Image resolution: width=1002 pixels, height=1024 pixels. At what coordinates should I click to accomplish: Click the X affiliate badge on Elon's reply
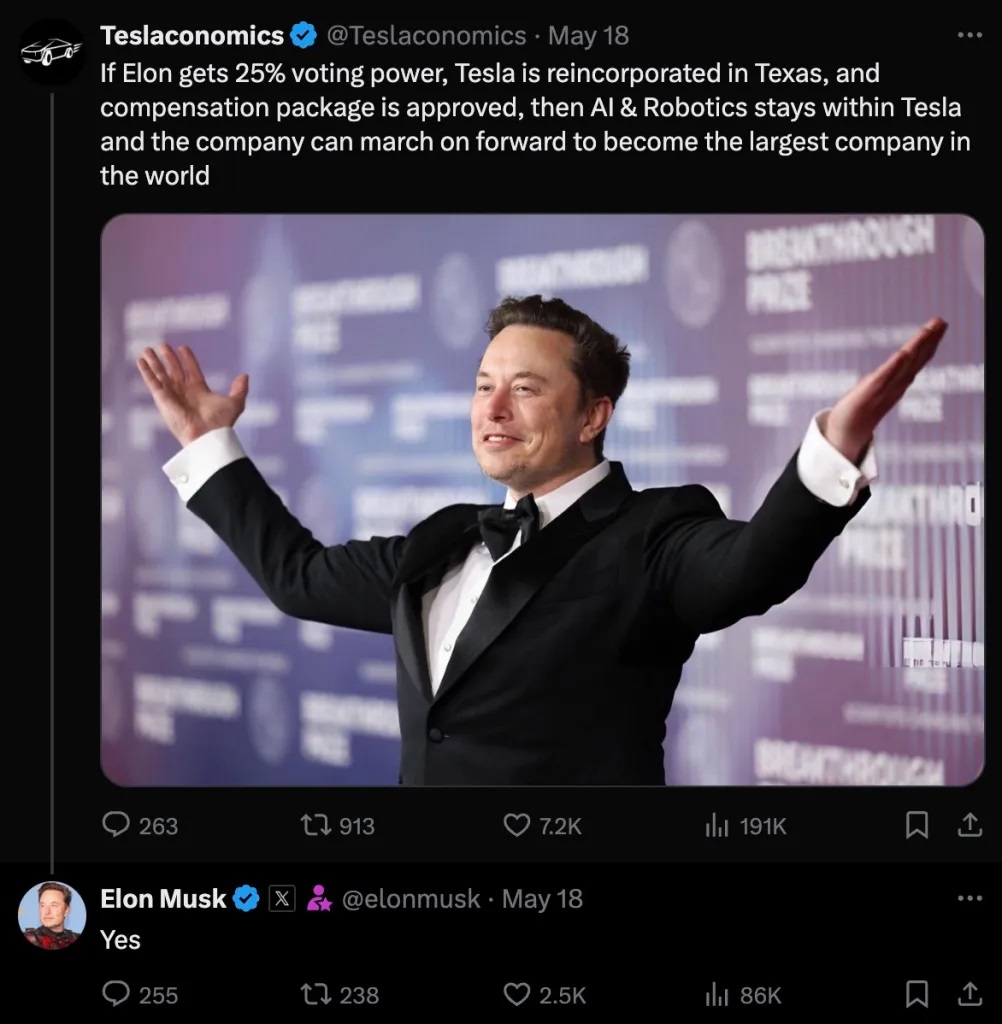coord(281,898)
